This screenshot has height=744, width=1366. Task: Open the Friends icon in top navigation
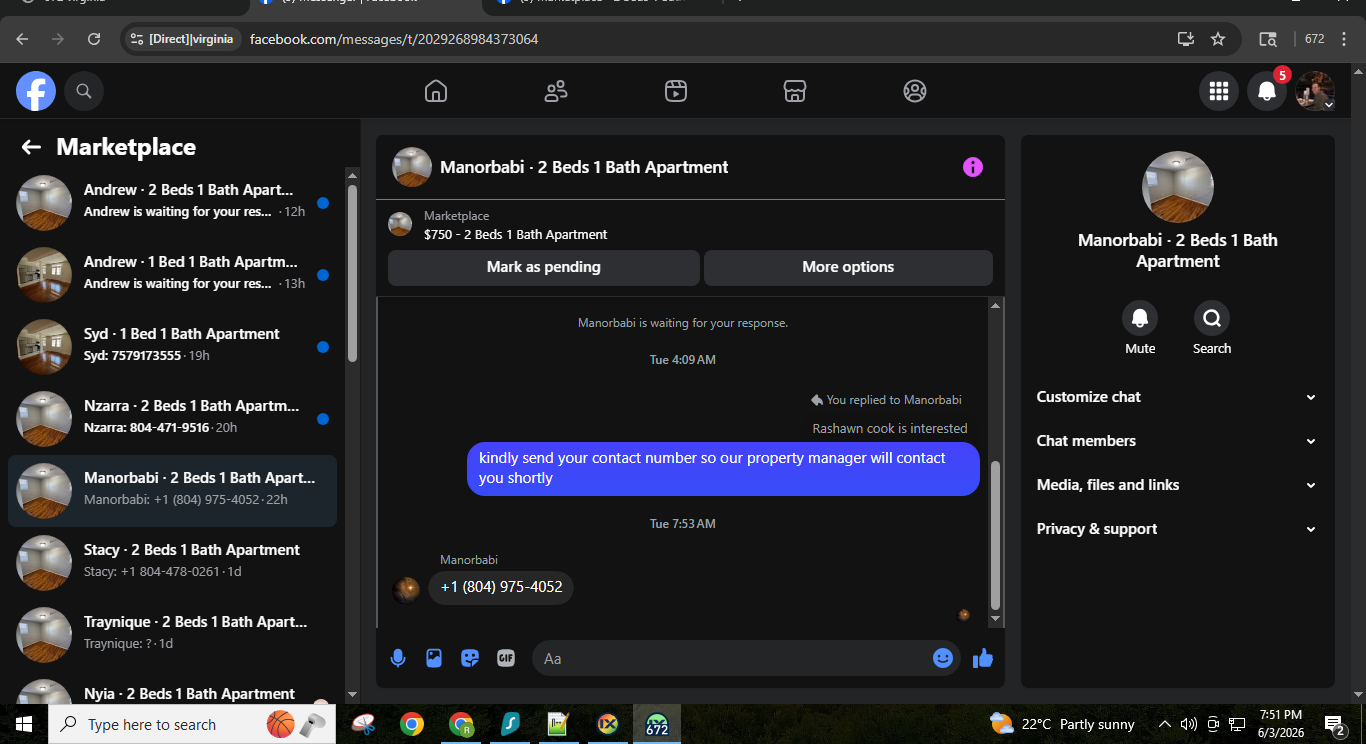(x=556, y=91)
